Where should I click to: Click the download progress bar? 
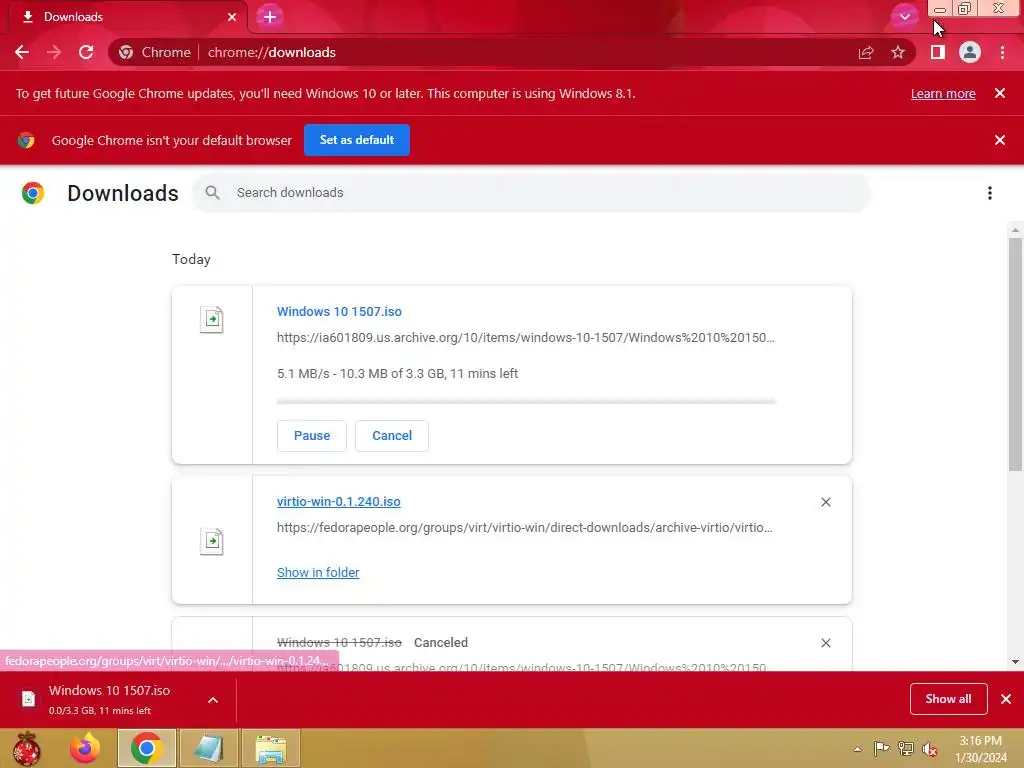click(526, 401)
